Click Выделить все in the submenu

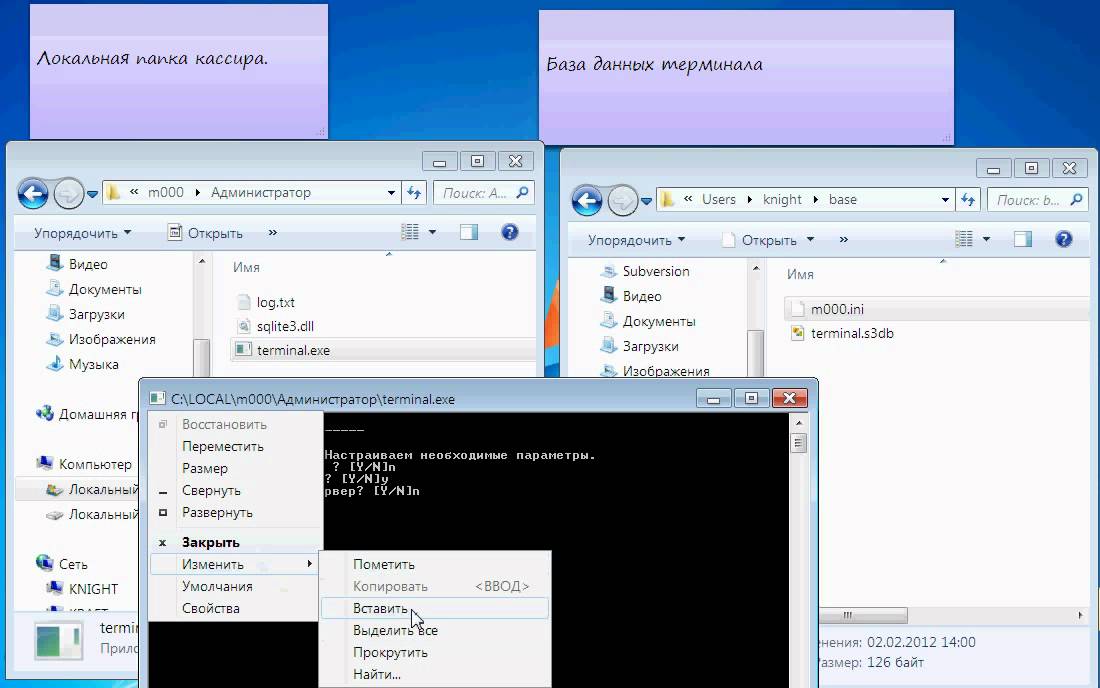434,630
